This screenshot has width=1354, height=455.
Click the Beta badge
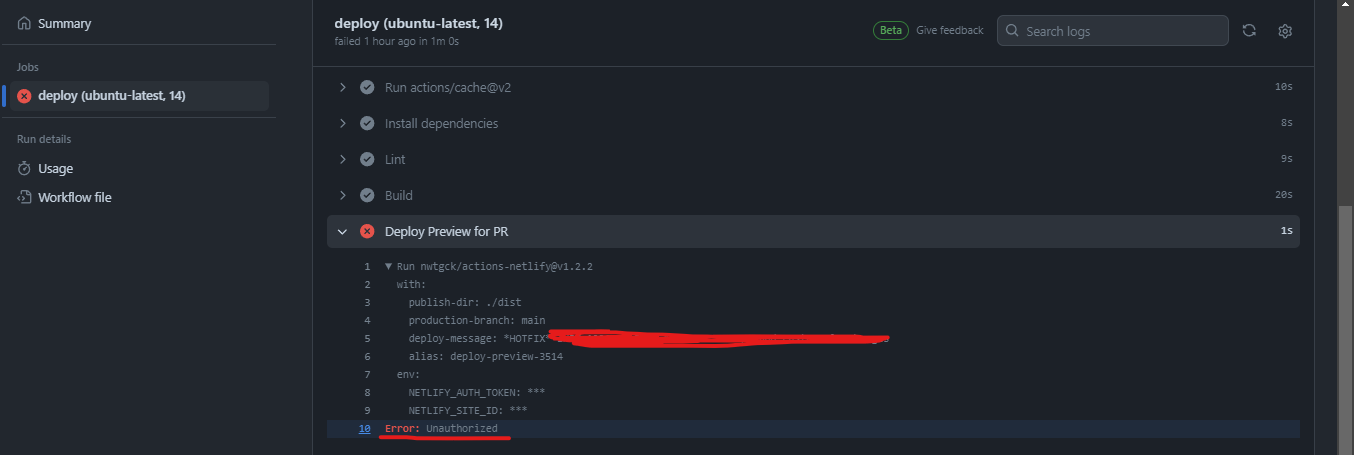tap(890, 30)
